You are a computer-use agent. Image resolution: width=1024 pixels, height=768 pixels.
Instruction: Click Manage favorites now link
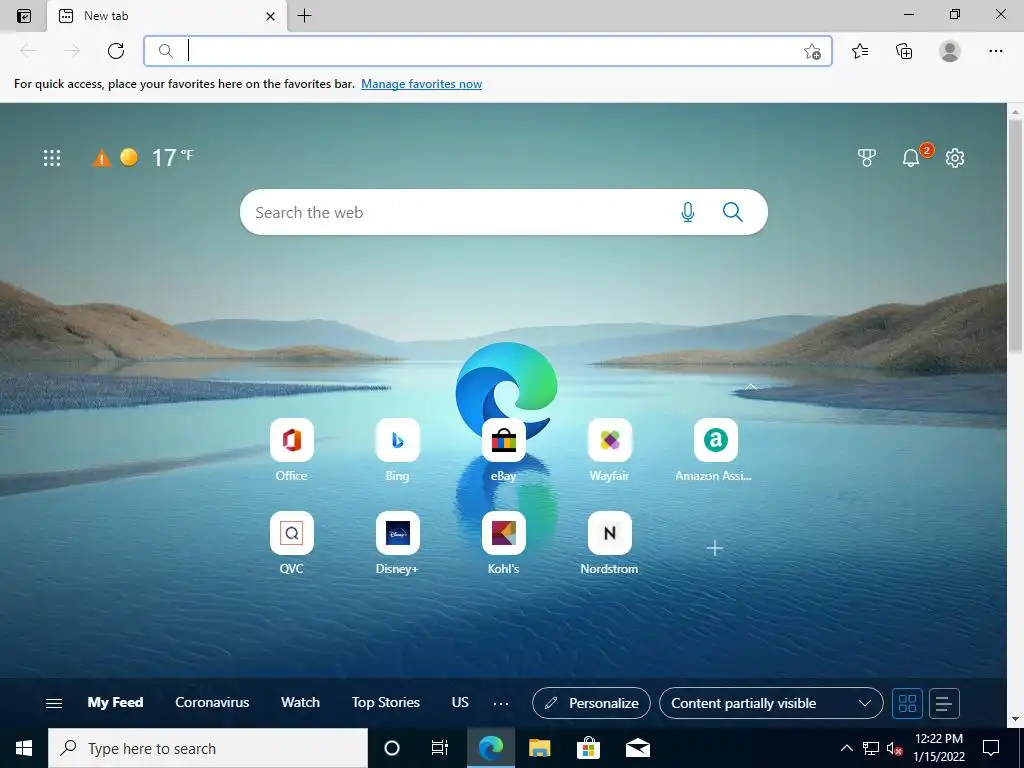click(x=421, y=84)
